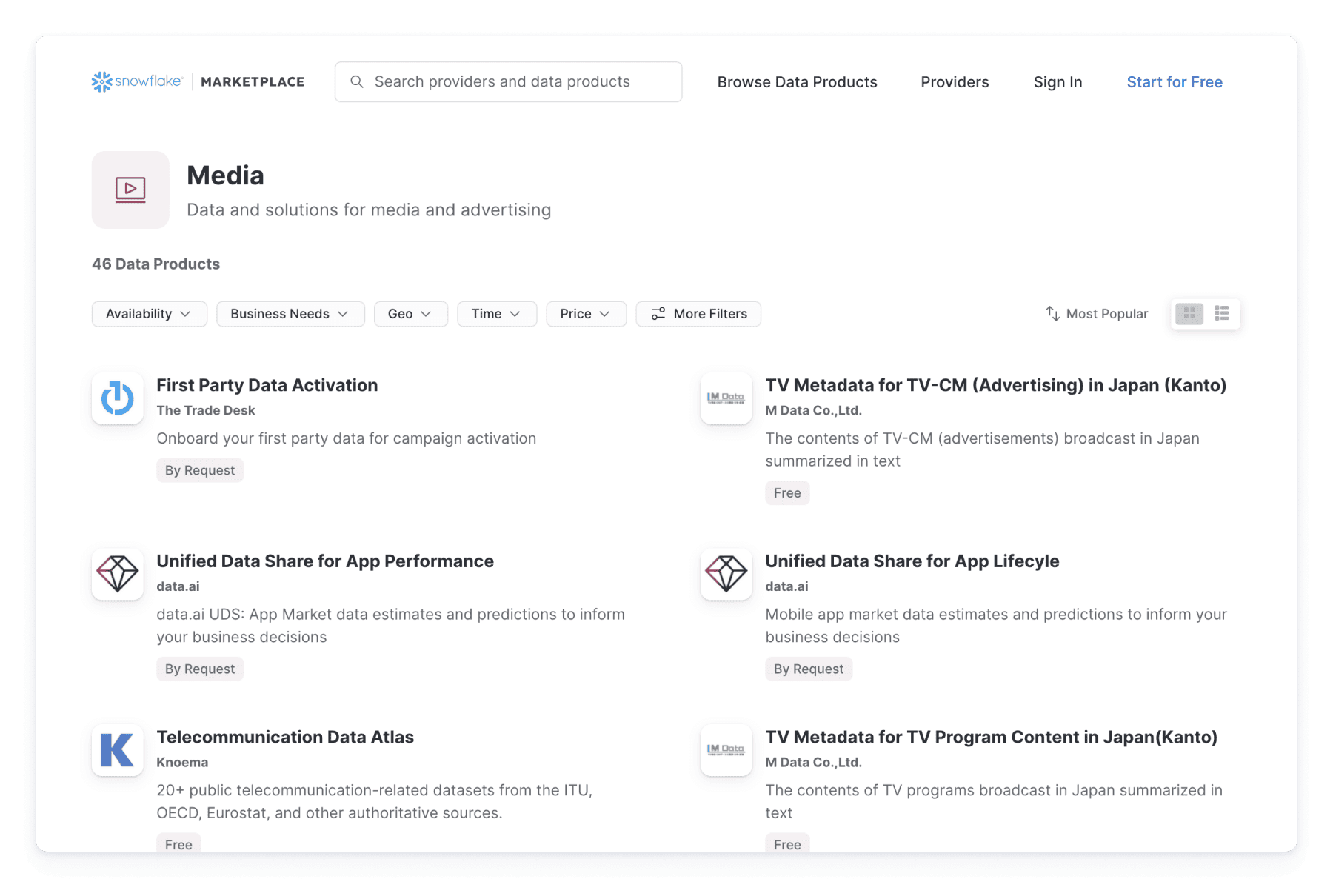1333x896 pixels.
Task: Open the Browse Data Products menu
Action: (x=797, y=81)
